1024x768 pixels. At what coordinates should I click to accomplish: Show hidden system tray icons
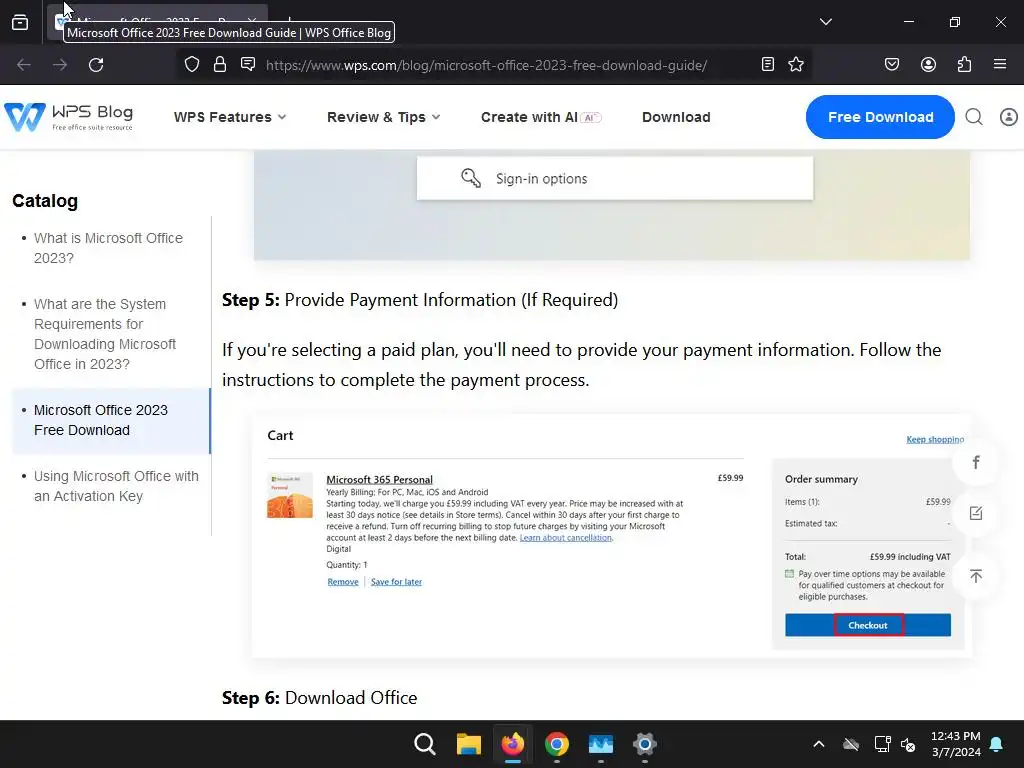[818, 744]
